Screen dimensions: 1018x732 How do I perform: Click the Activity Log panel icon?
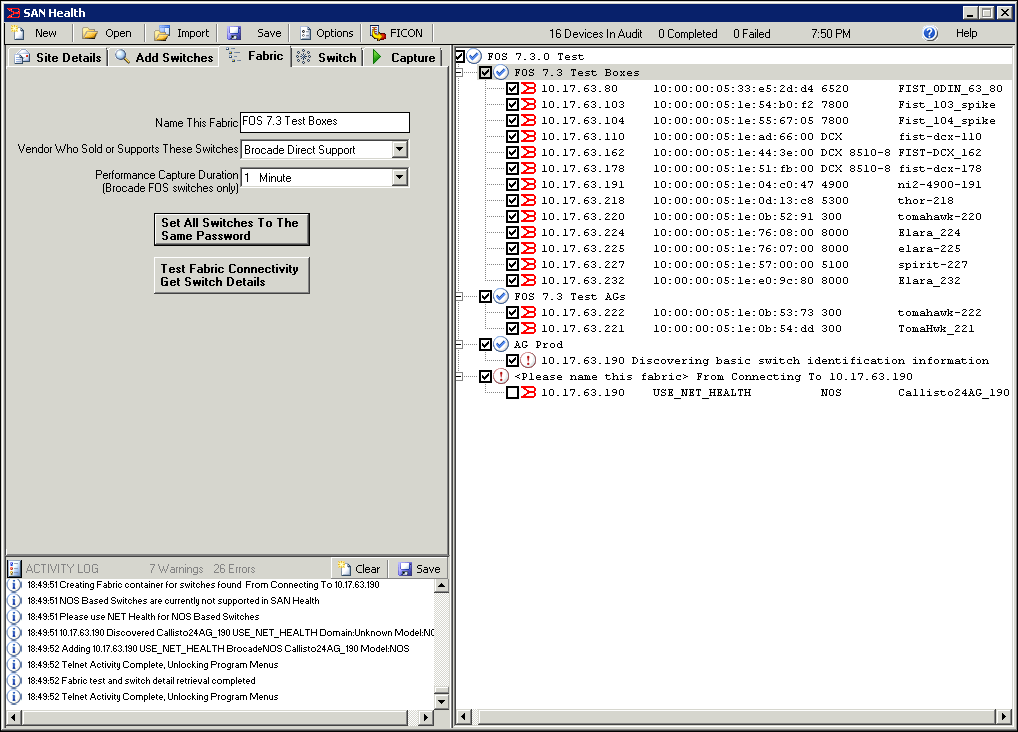tap(14, 569)
